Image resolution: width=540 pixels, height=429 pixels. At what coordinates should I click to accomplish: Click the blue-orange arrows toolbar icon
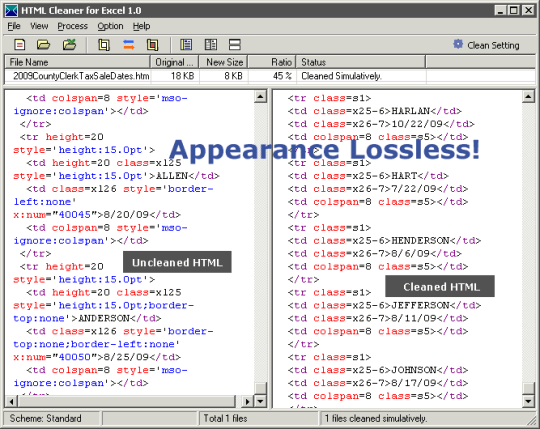(128, 45)
